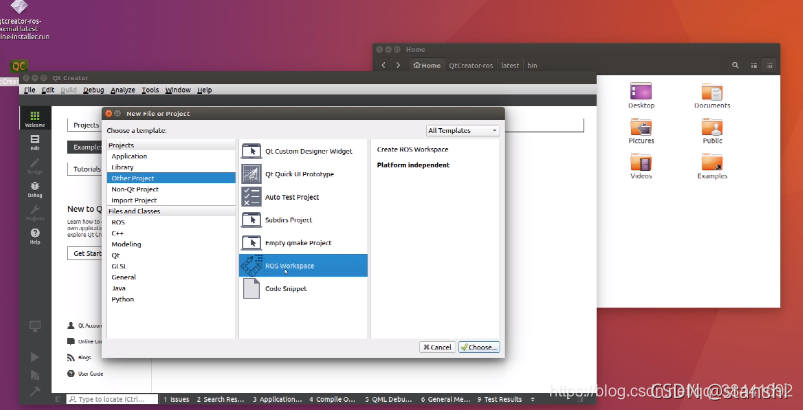Viewport: 803px width, 410px height.
Task: Open Help mode in Qt Creator sidebar
Action: pos(35,236)
